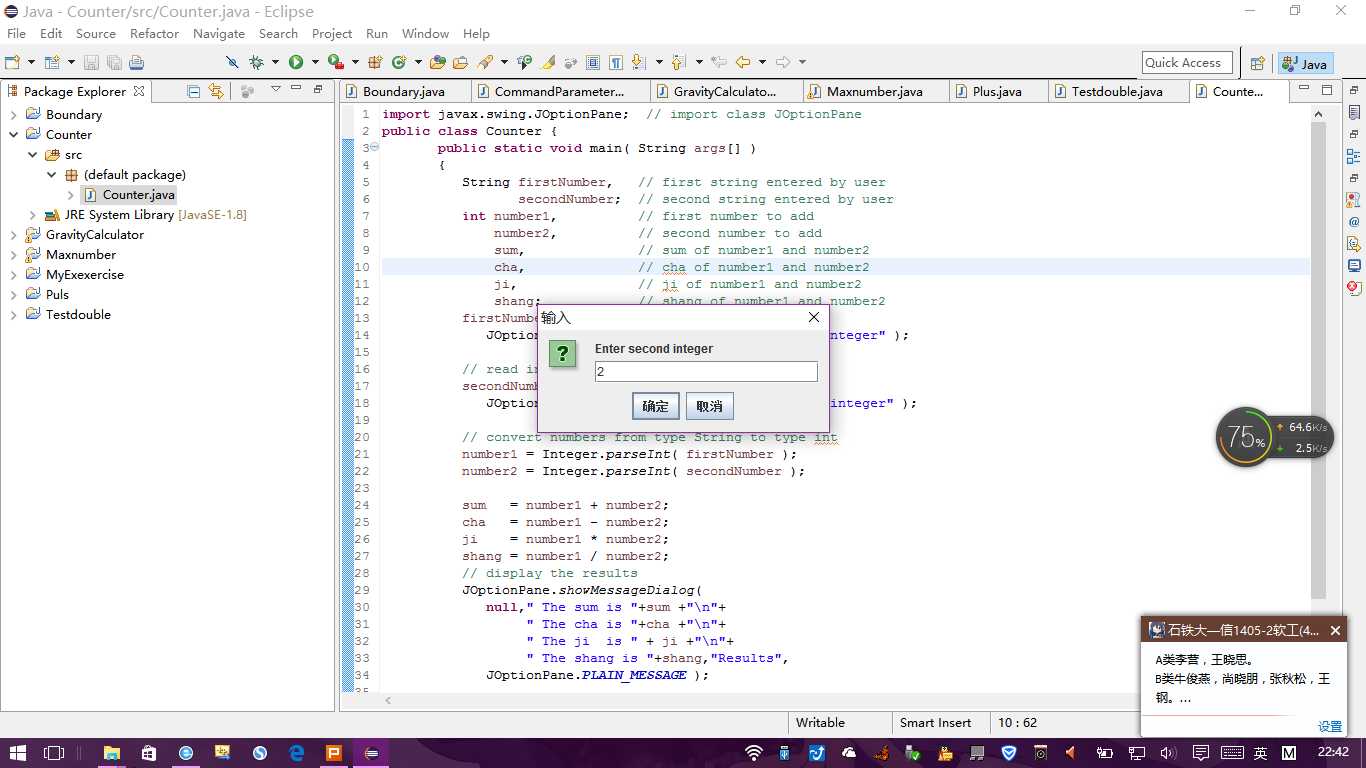Switch to the Plus.java tab

(x=997, y=91)
